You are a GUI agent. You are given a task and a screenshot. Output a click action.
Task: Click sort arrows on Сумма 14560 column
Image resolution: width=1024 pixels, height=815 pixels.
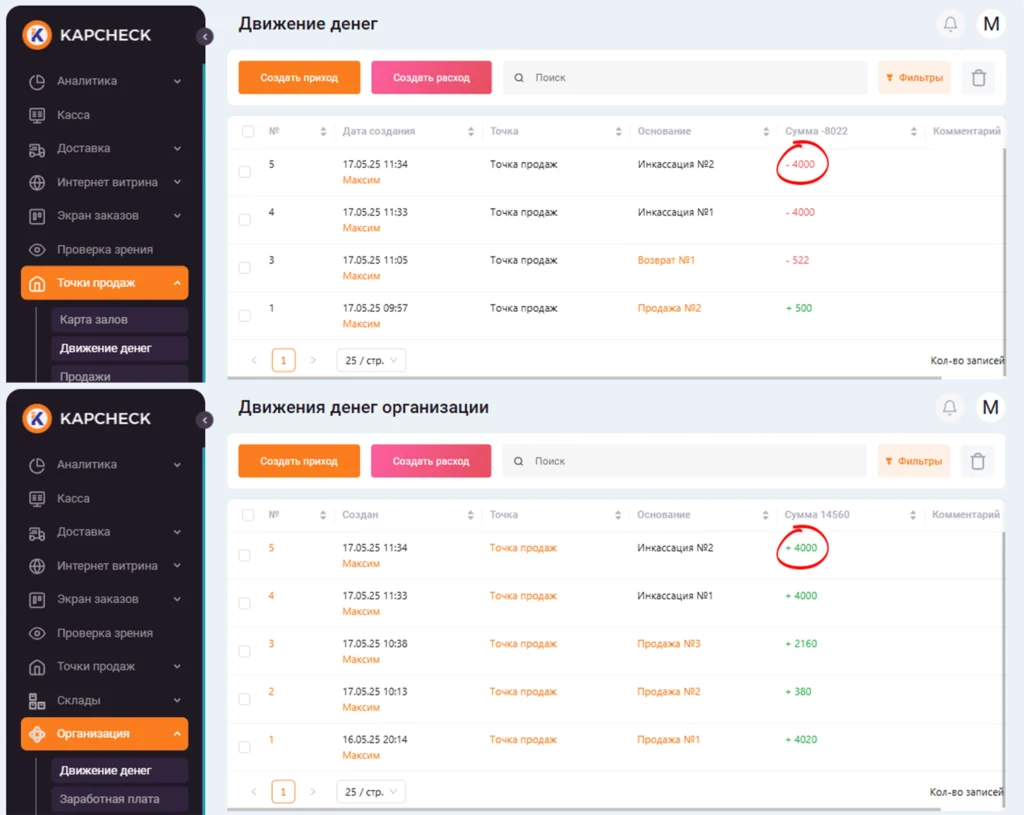click(914, 515)
